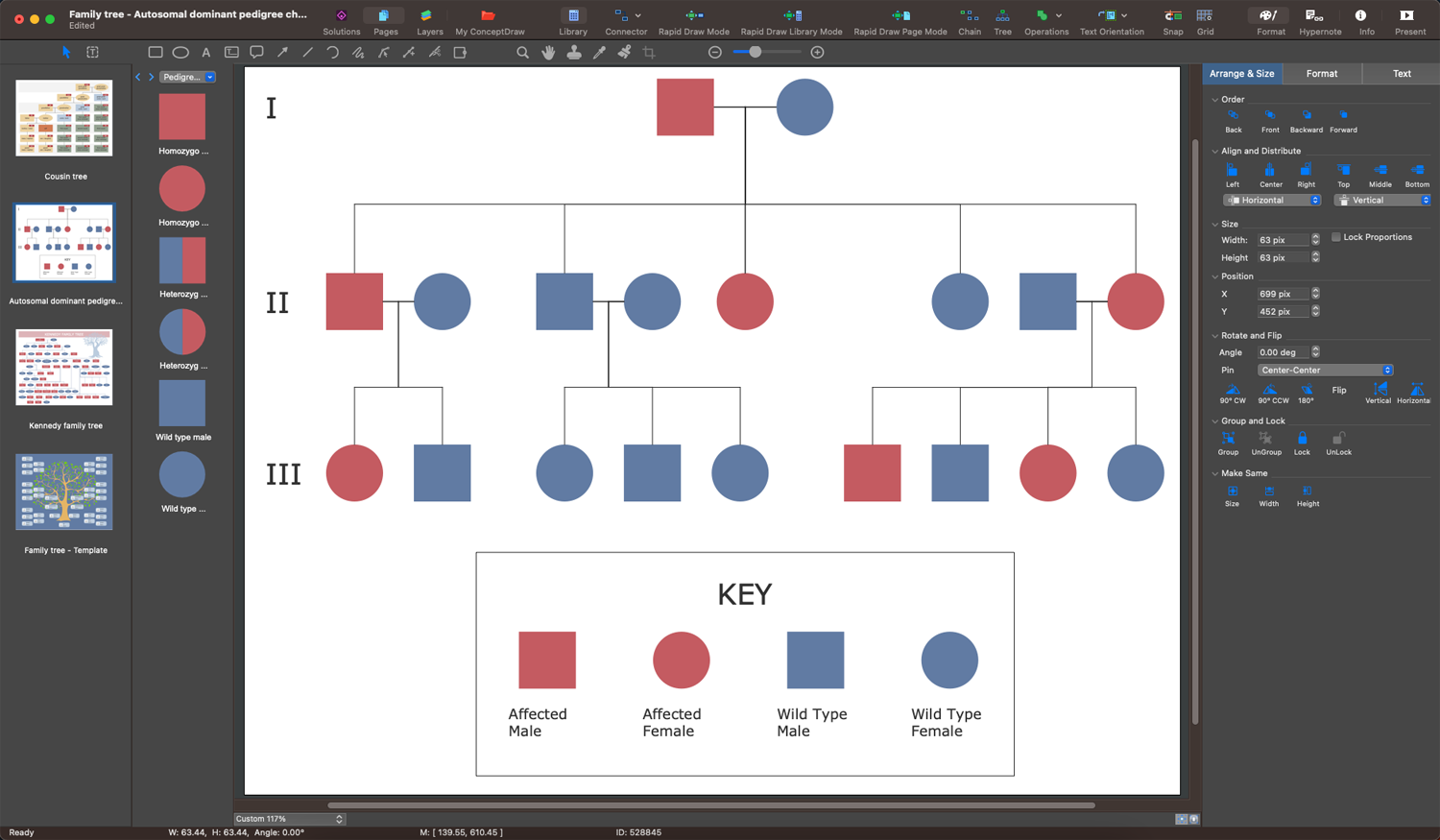The height and width of the screenshot is (840, 1440).
Task: Start Present mode
Action: pos(1409,22)
